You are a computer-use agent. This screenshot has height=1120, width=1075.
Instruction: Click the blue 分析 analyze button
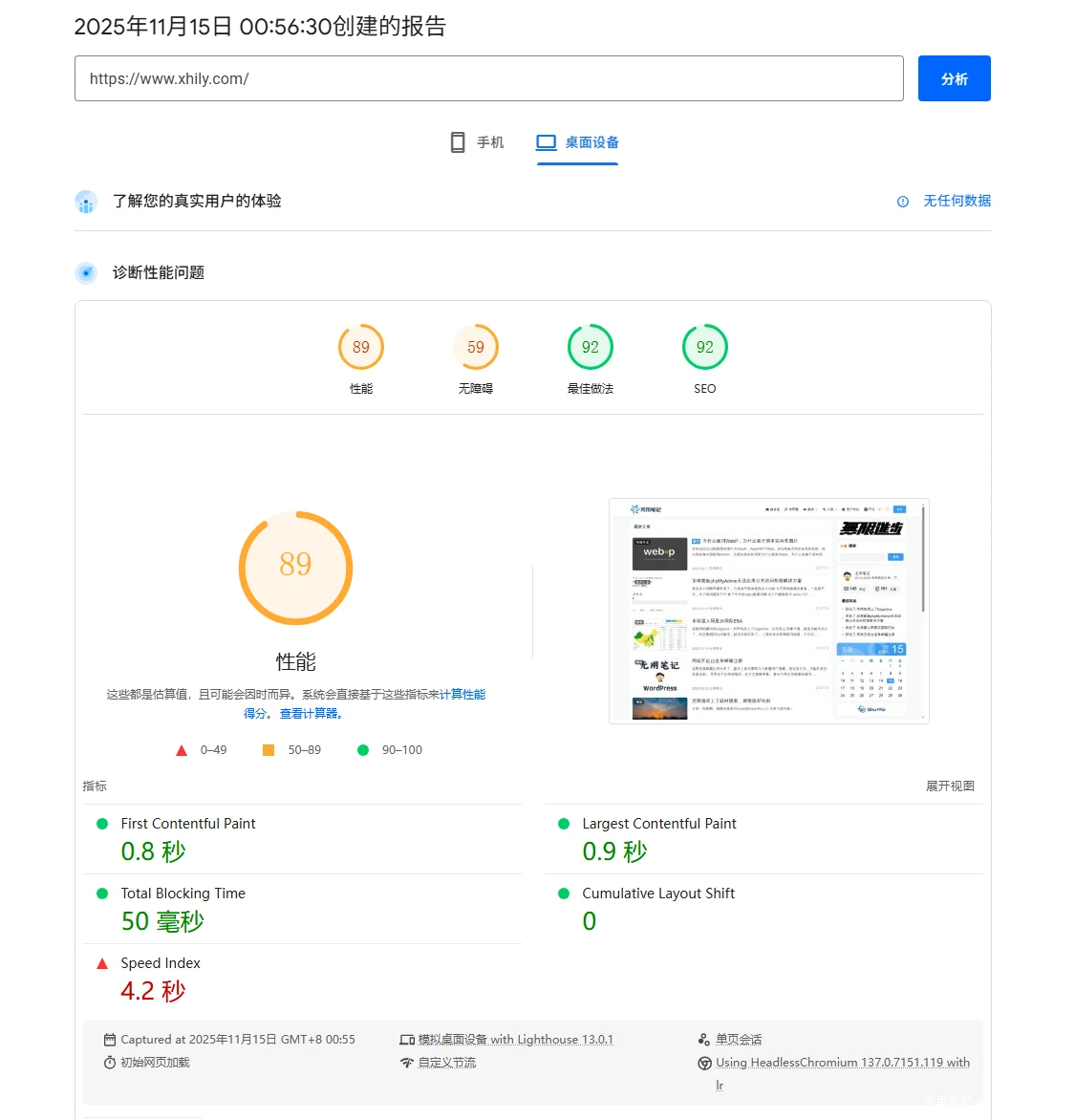[x=954, y=78]
